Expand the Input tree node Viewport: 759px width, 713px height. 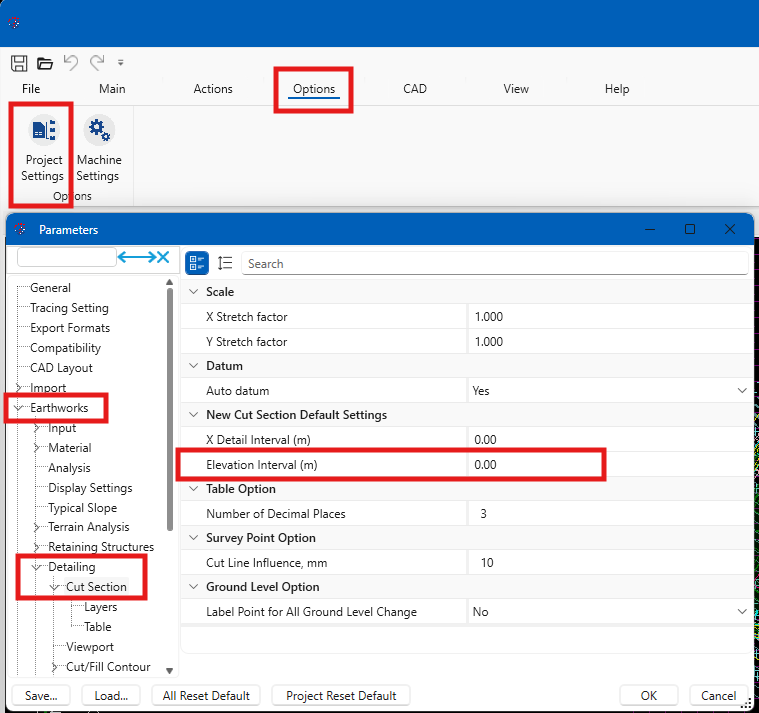(36, 428)
